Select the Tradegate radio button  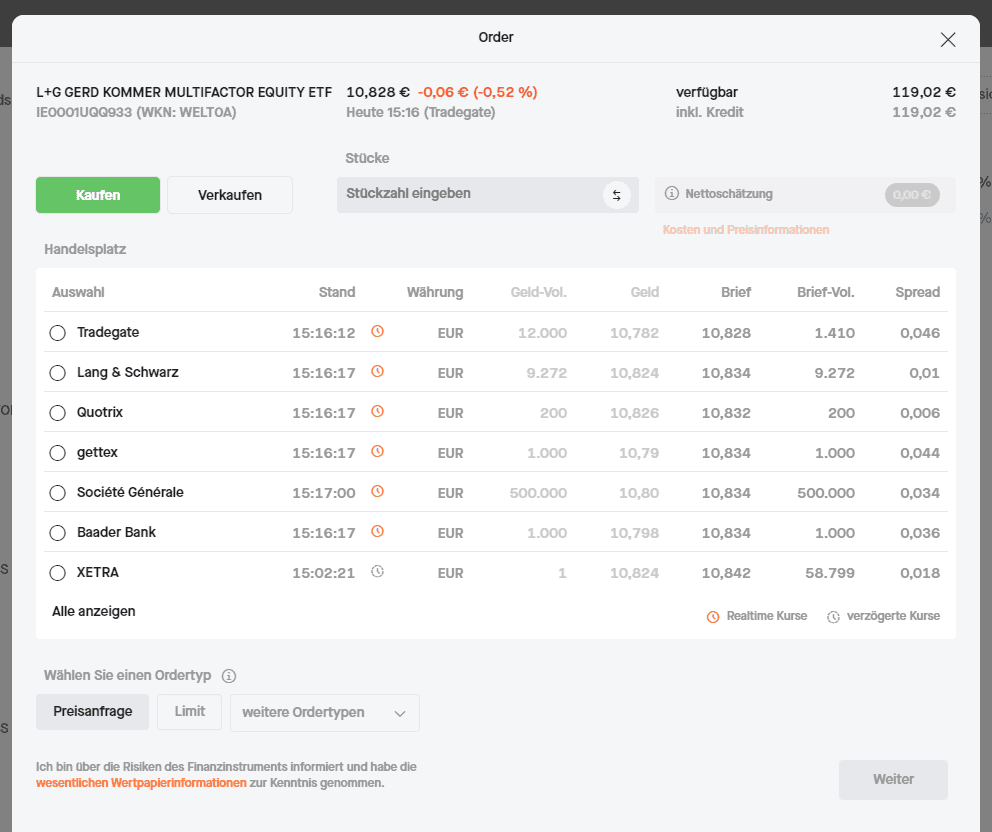[x=58, y=333]
